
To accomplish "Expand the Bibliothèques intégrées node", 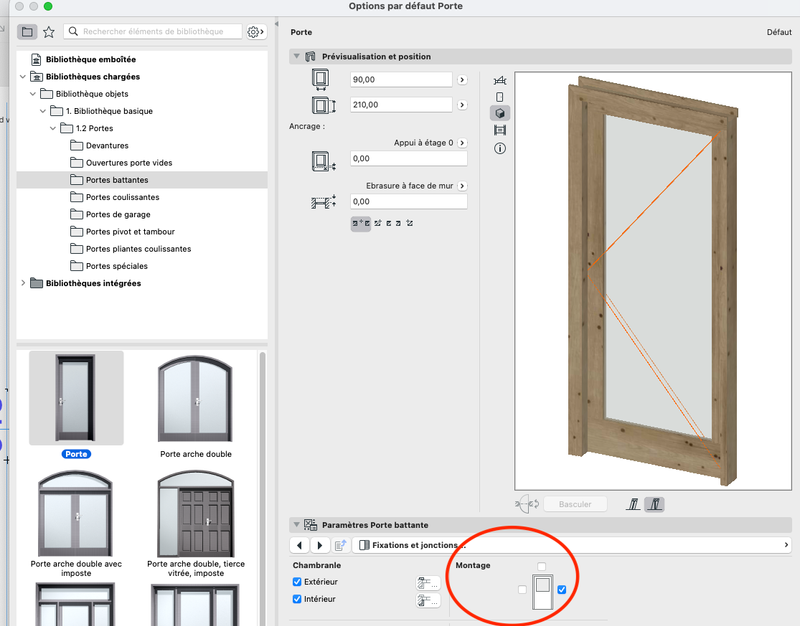I will [22, 283].
